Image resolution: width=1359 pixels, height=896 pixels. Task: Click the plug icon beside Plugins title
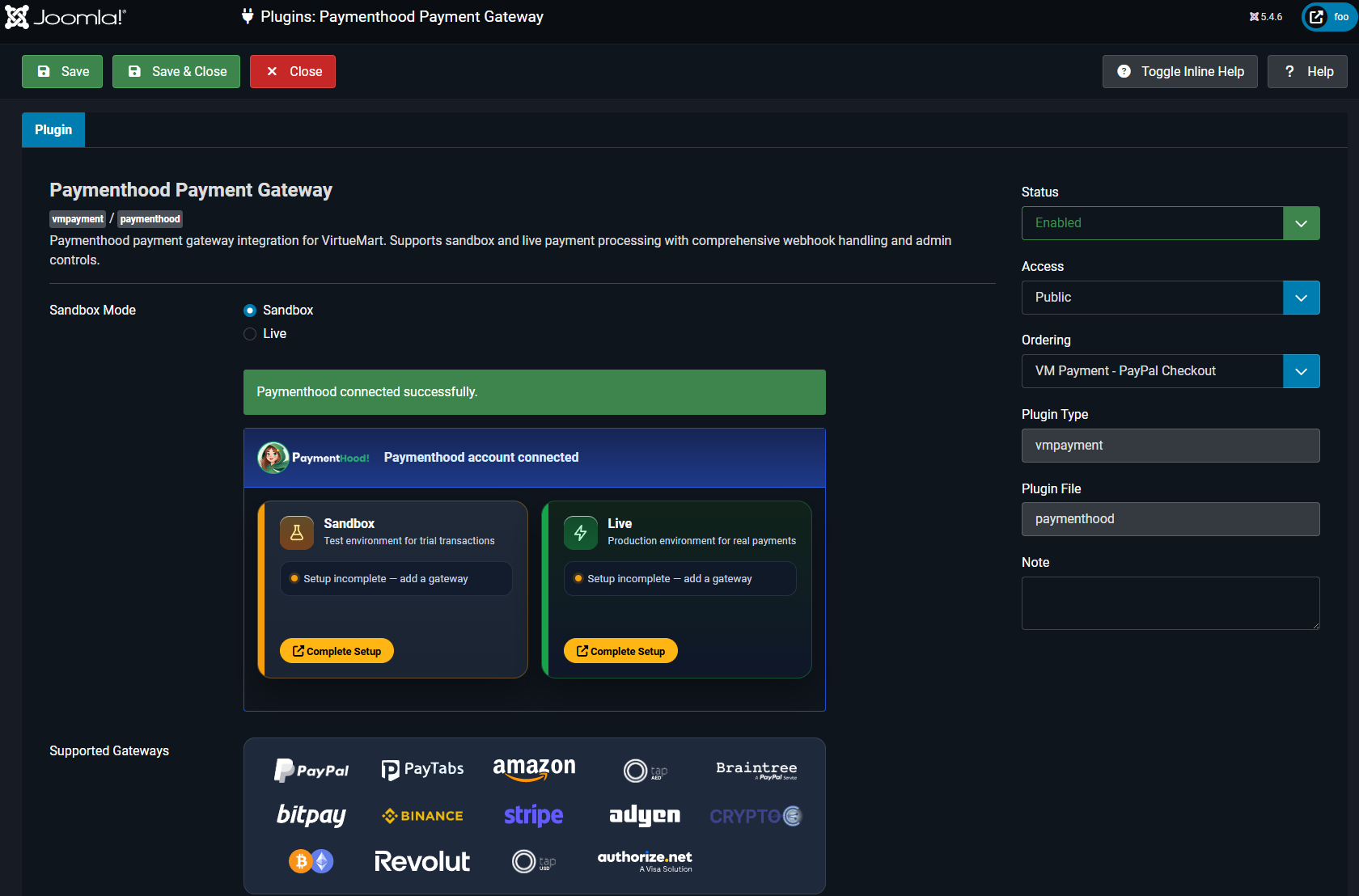(248, 17)
